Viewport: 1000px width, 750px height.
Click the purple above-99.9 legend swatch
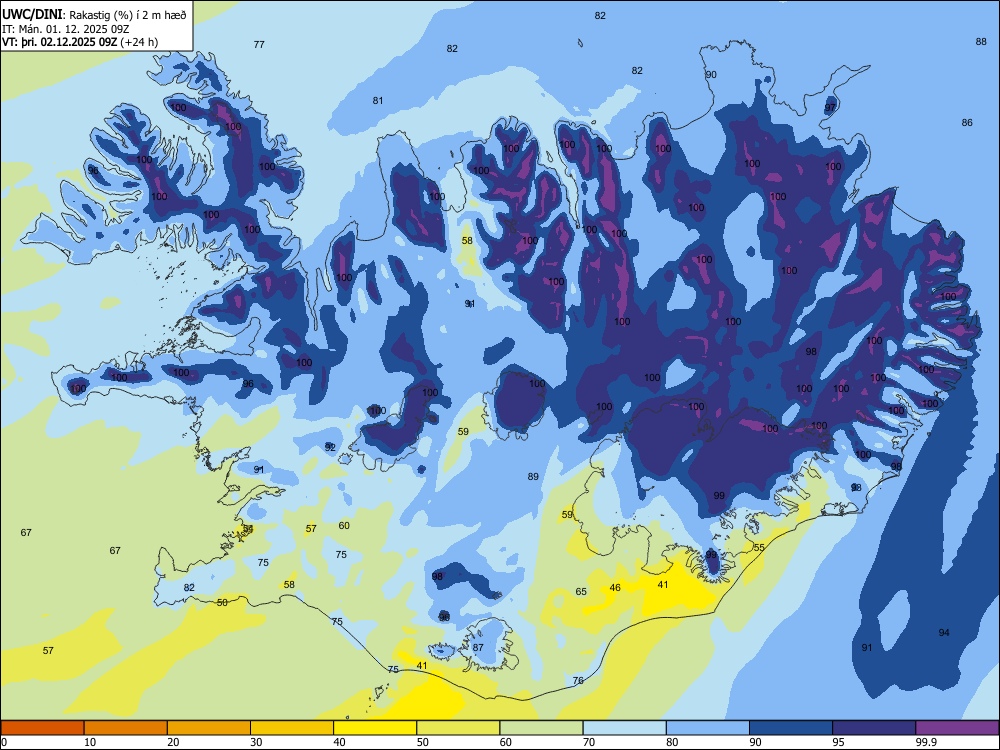click(x=957, y=728)
